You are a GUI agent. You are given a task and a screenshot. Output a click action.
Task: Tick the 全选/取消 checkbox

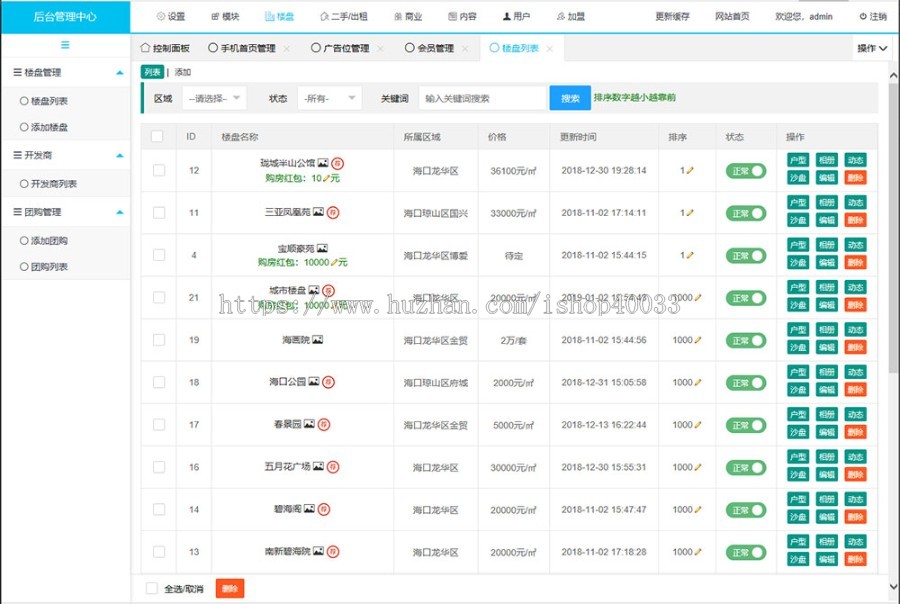[x=152, y=589]
